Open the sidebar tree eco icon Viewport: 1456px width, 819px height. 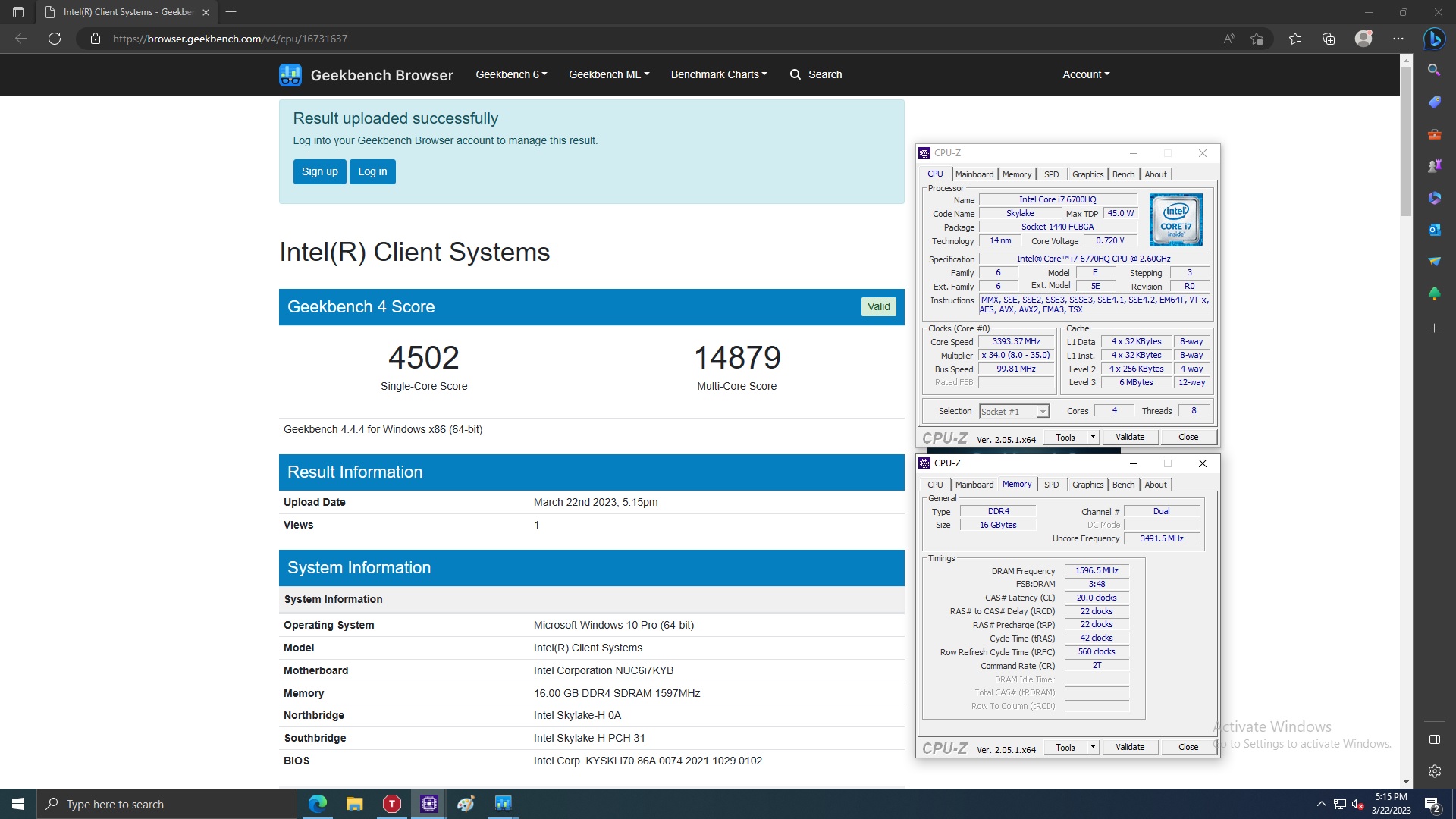click(1434, 293)
